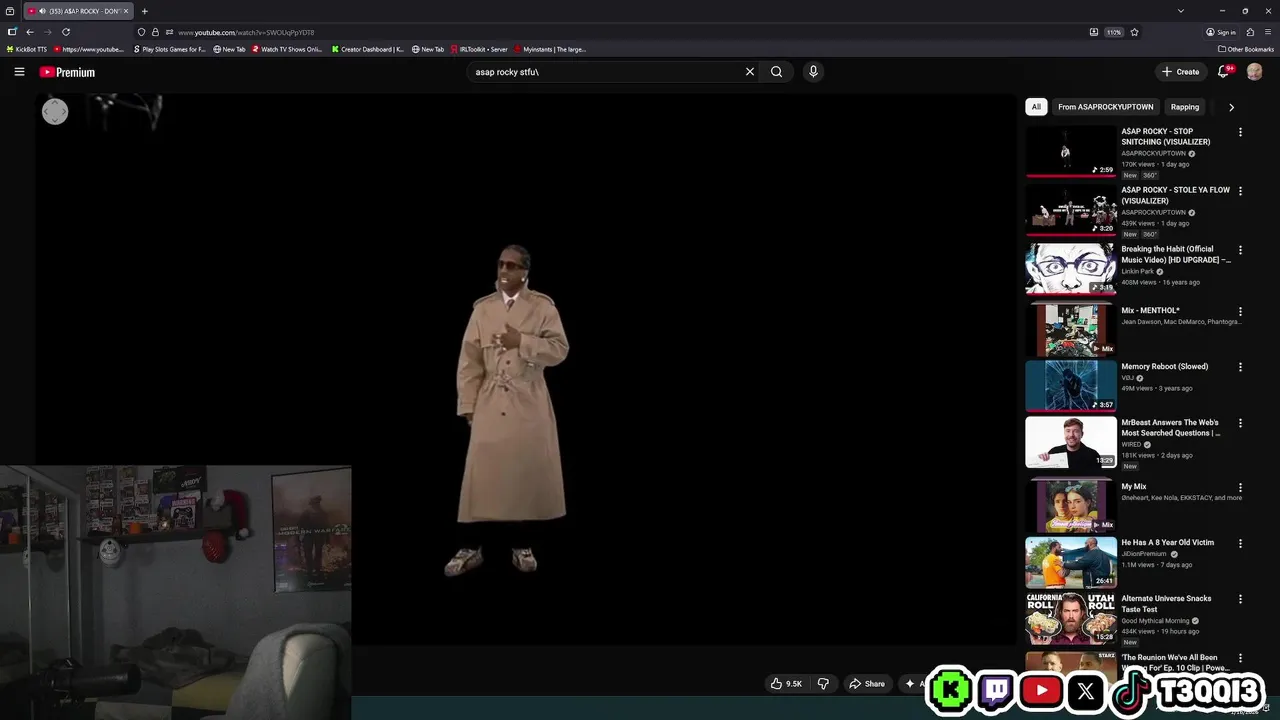
Task: Reset the 110% zoom level indicator
Action: point(1113,32)
